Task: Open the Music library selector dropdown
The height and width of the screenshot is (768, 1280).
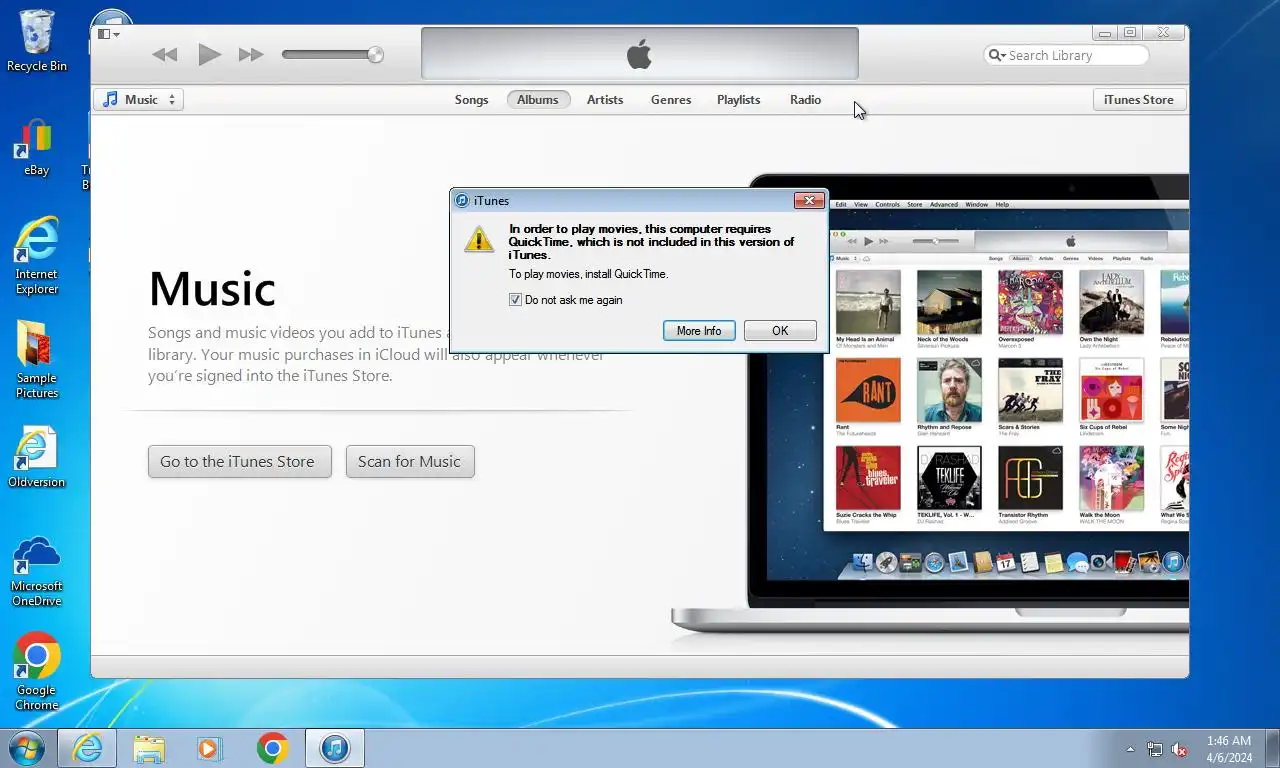Action: (139, 100)
